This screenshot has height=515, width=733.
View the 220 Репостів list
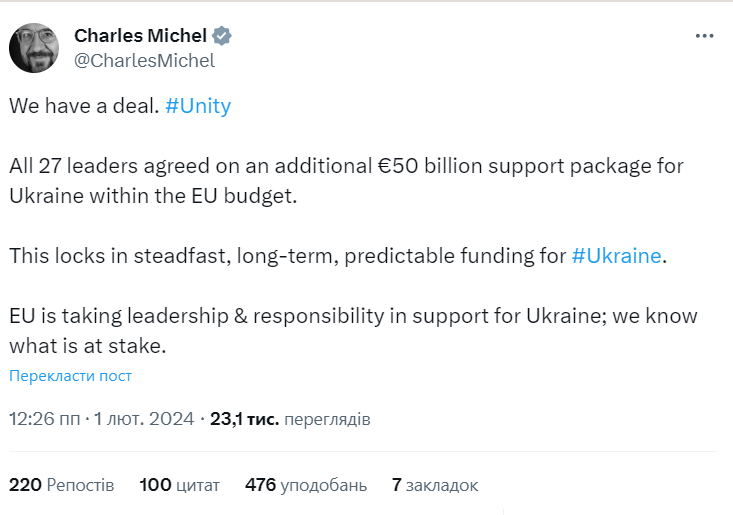point(62,485)
